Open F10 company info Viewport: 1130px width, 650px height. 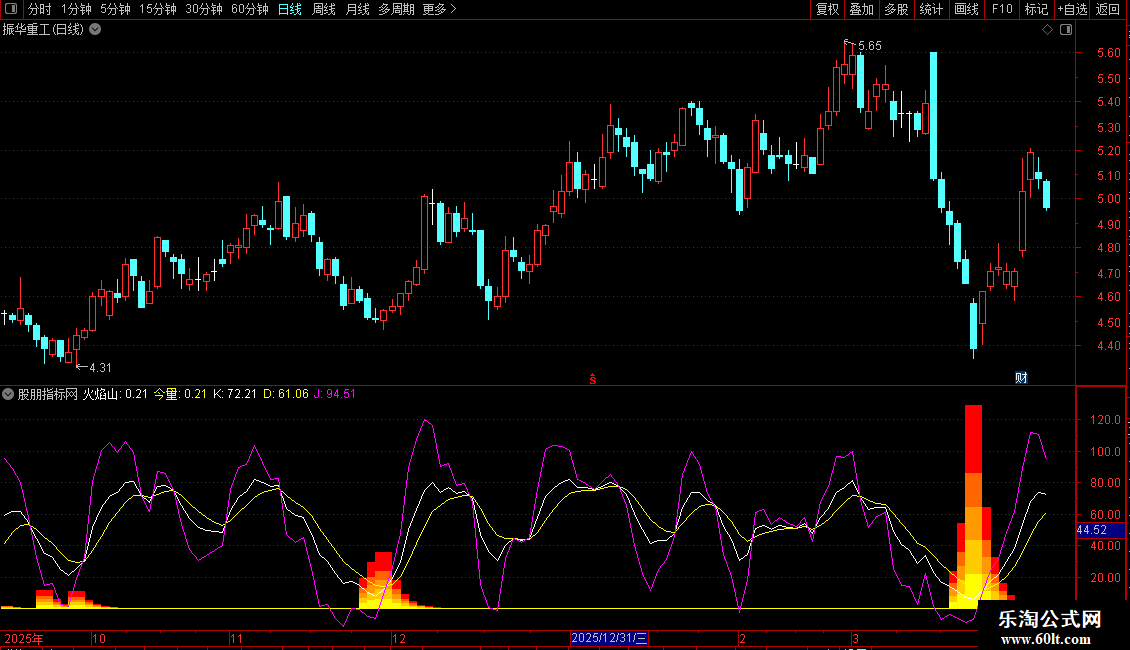point(1002,9)
